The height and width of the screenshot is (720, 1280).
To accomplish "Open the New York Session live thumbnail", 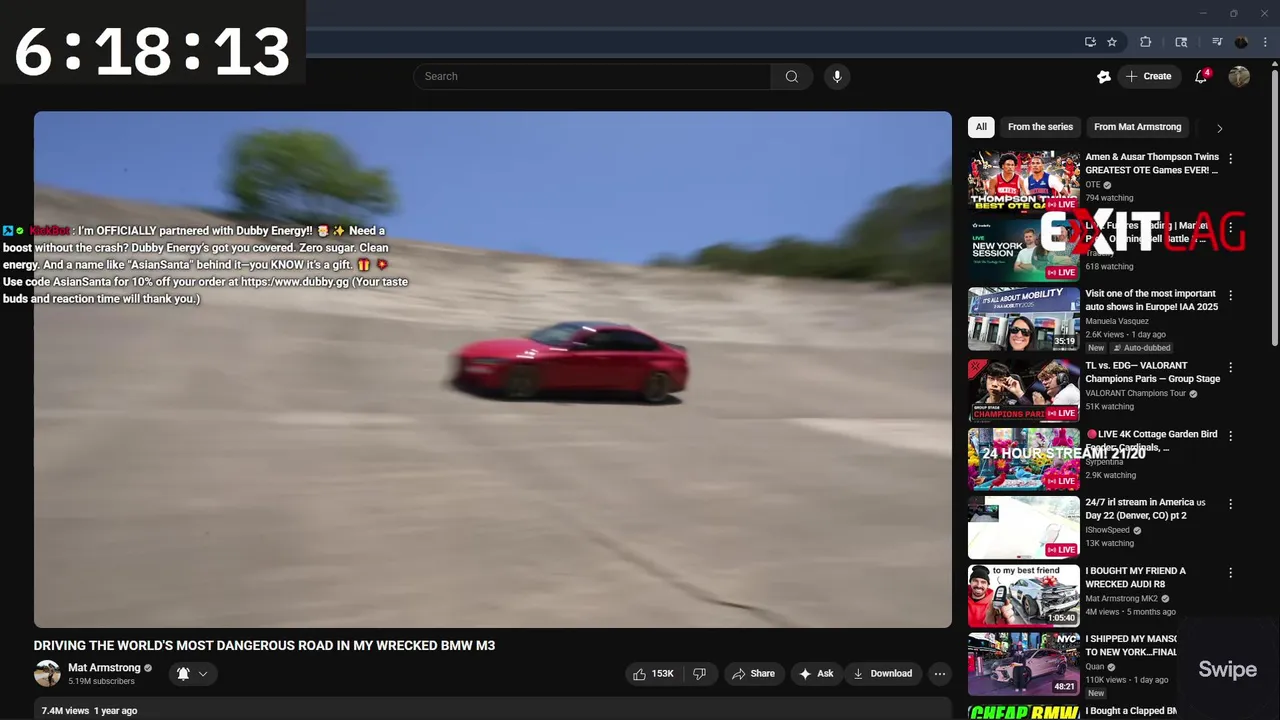I will click(x=1024, y=250).
